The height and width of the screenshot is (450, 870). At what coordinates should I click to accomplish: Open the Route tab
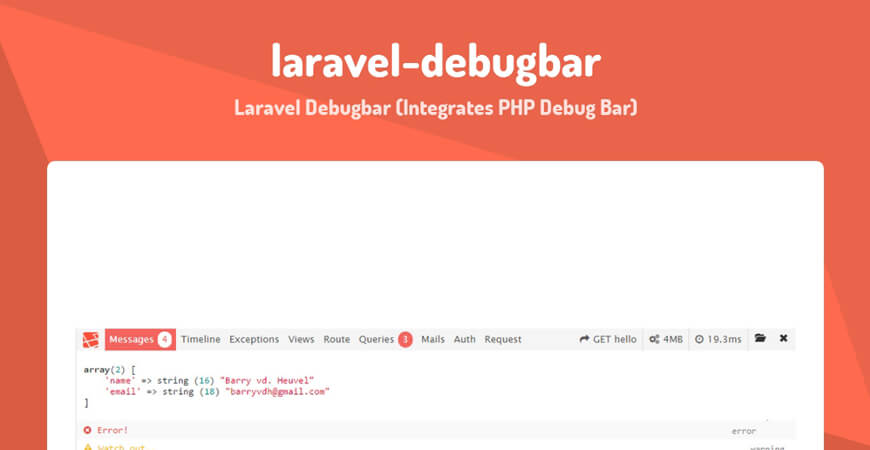click(337, 340)
